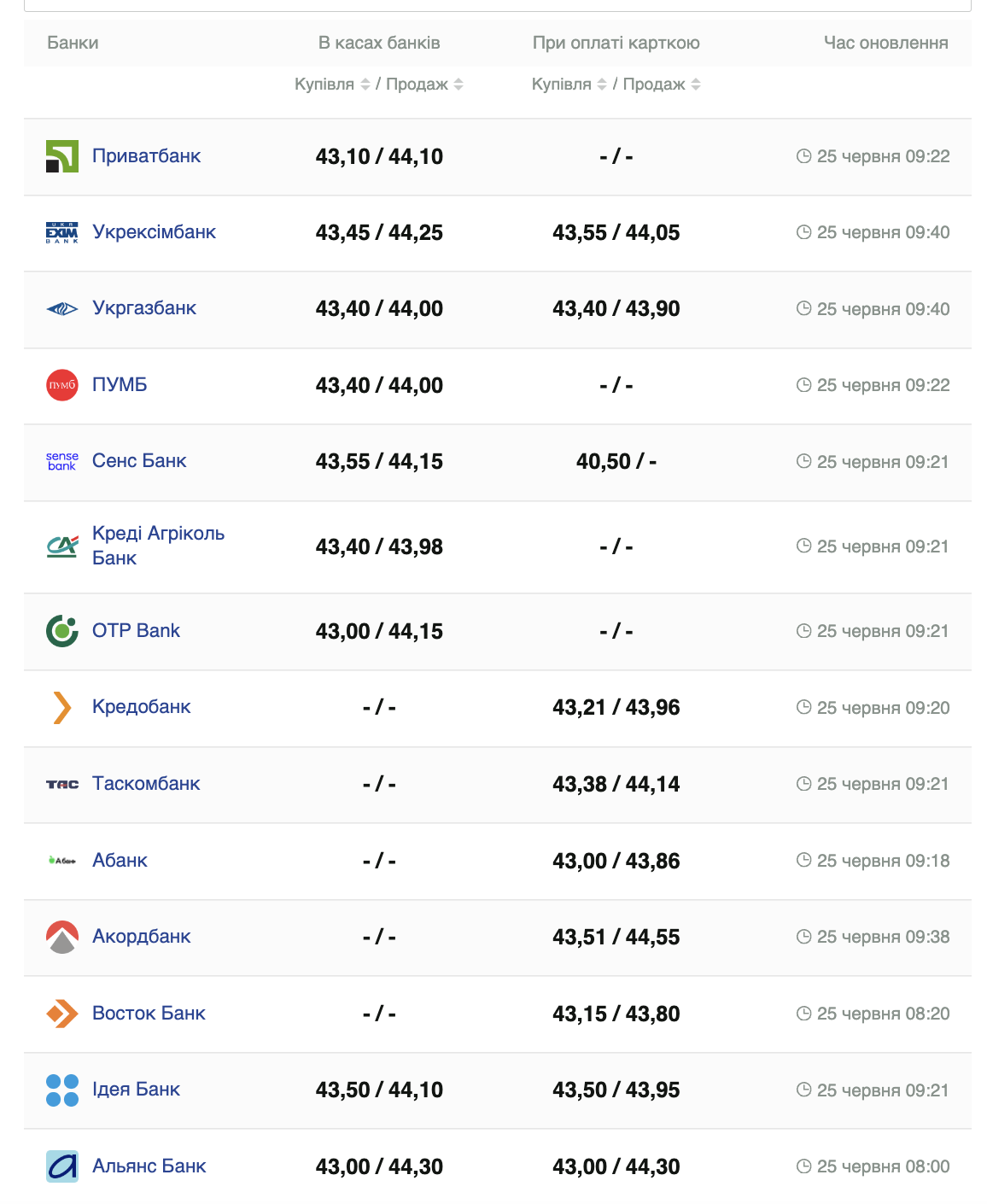Click the Час оновлення column header

(x=885, y=43)
